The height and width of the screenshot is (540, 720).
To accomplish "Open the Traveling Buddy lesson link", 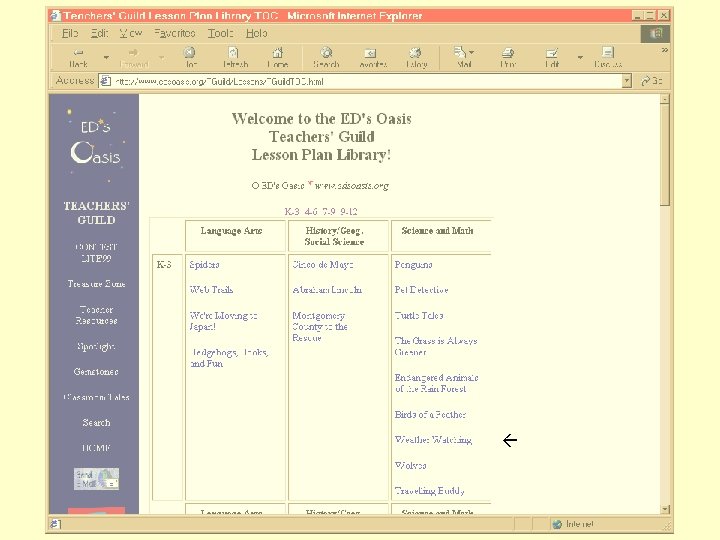I will [429, 490].
